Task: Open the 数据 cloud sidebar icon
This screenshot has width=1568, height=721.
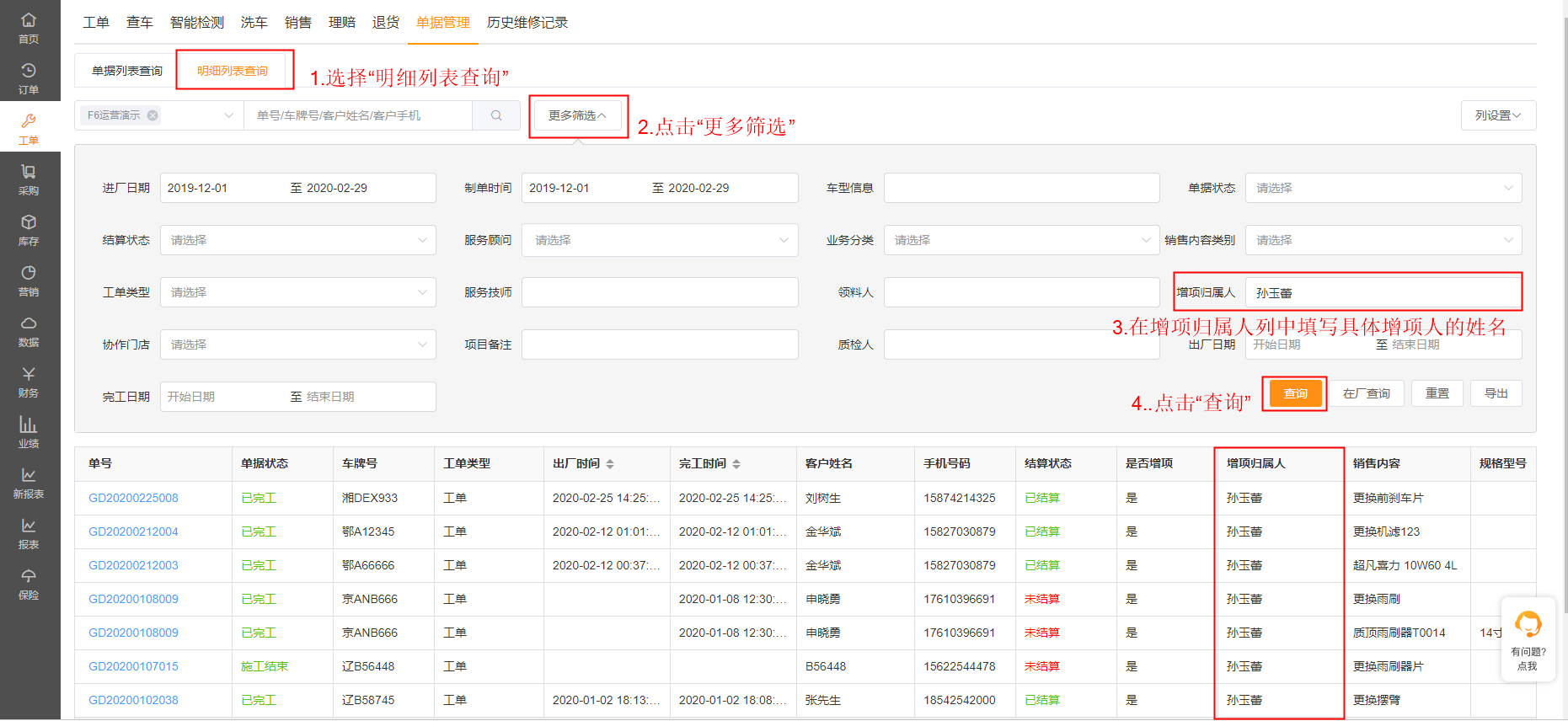Action: [29, 330]
